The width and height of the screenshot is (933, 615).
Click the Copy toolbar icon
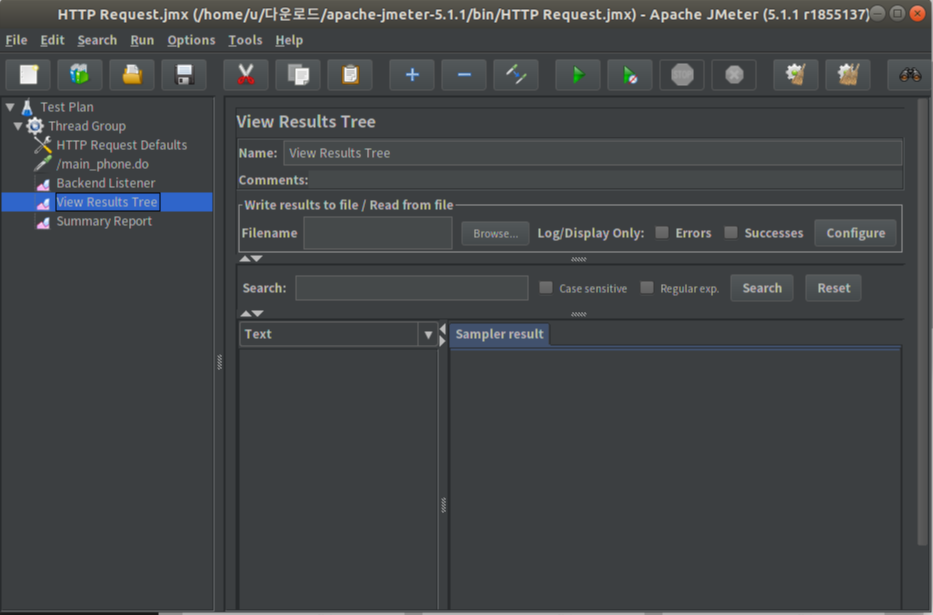pyautogui.click(x=298, y=75)
